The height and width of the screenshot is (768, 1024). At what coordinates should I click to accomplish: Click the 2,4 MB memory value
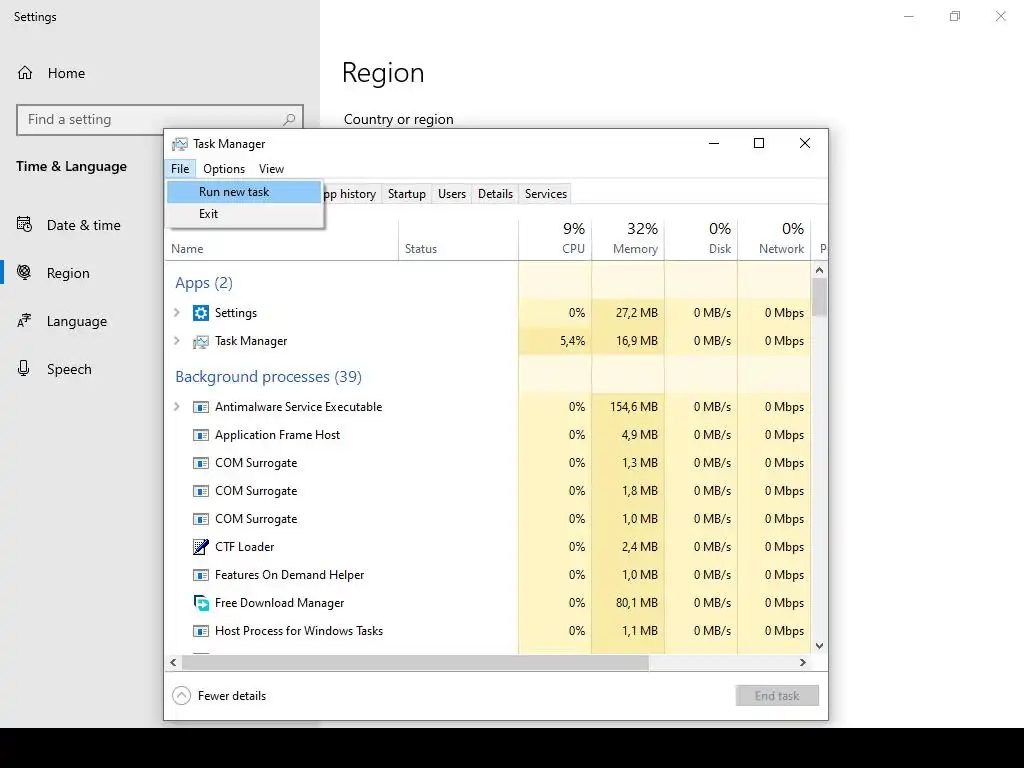click(639, 547)
